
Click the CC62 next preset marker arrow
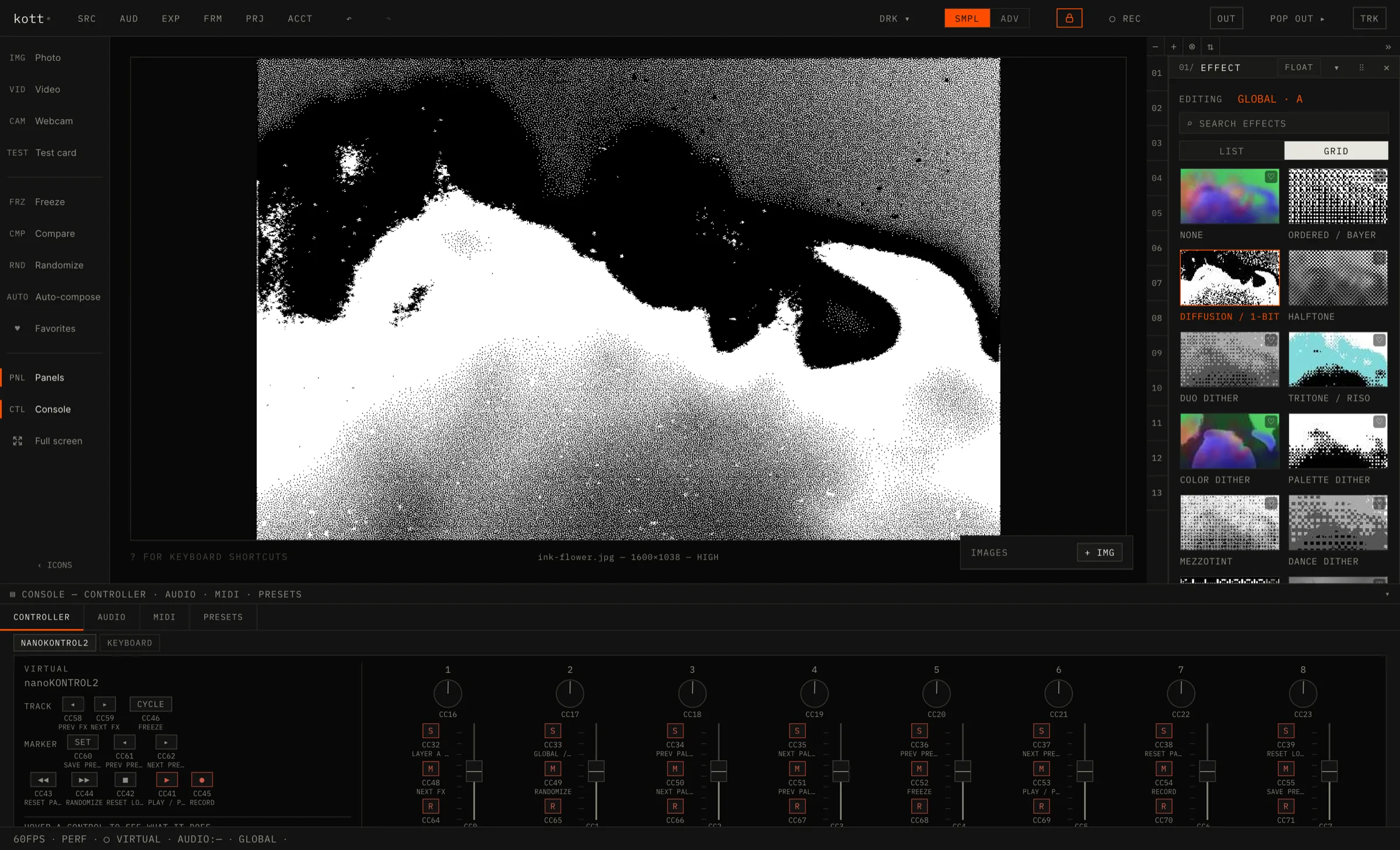click(x=166, y=742)
